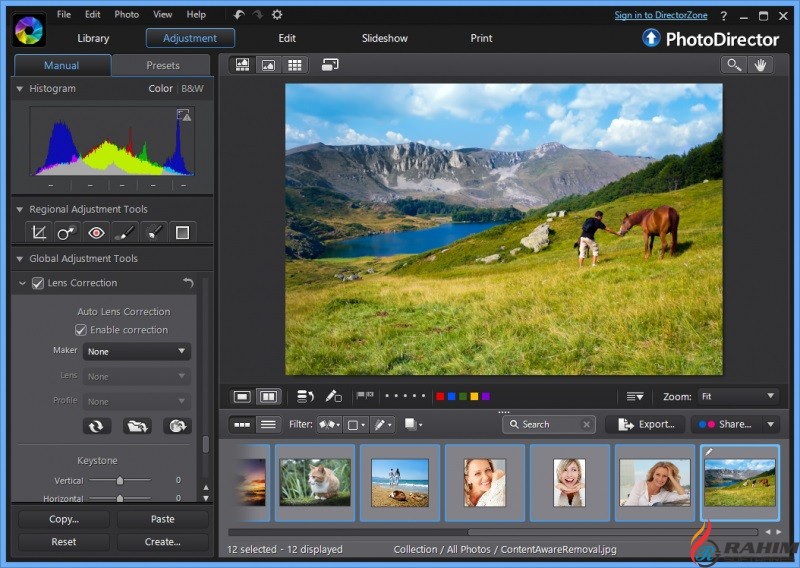This screenshot has width=800, height=568.
Task: Choose the Spot Removal tool
Action: pos(67,233)
